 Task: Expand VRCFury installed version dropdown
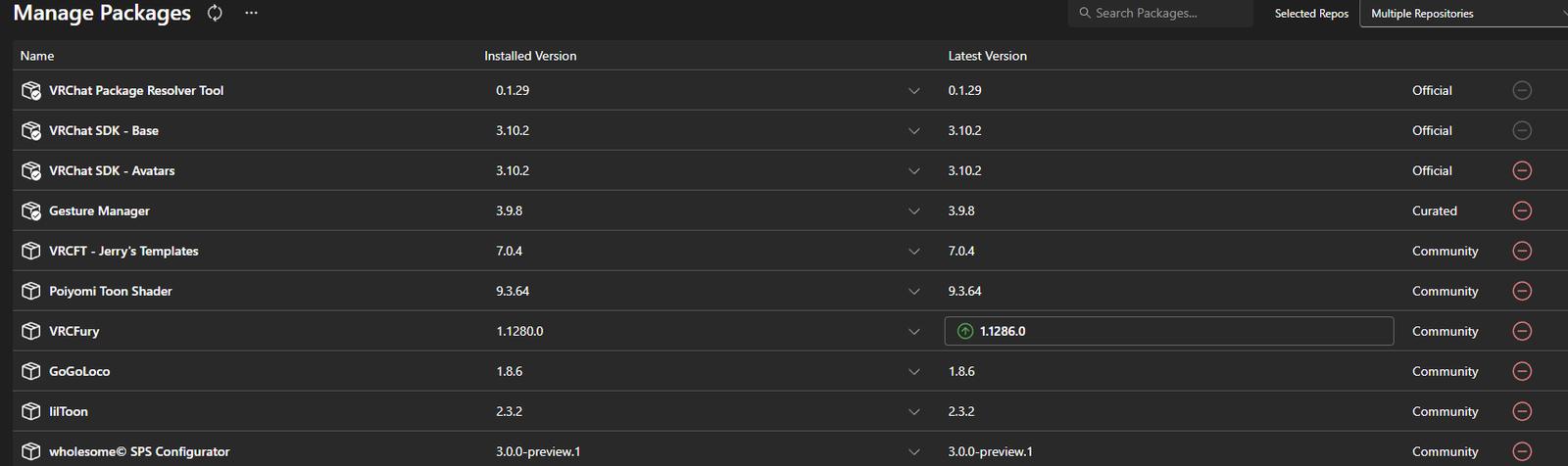pos(913,331)
